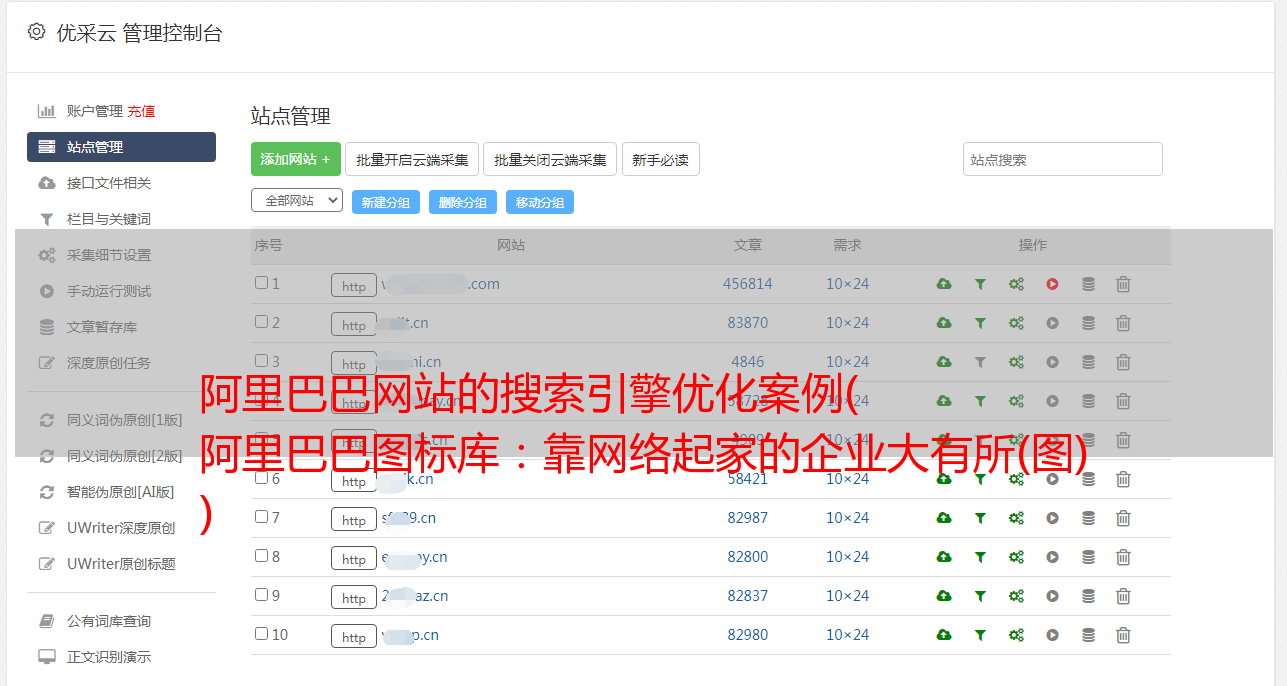The height and width of the screenshot is (686, 1287).
Task: Open the database icon in row 9
Action: click(x=1088, y=596)
